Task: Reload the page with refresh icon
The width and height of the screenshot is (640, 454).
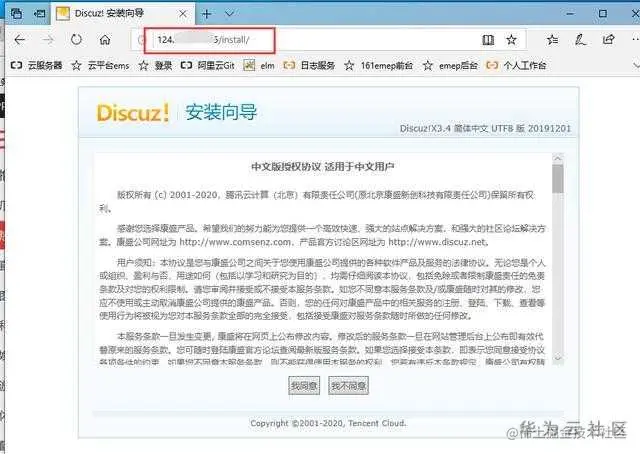Action: coord(76,40)
